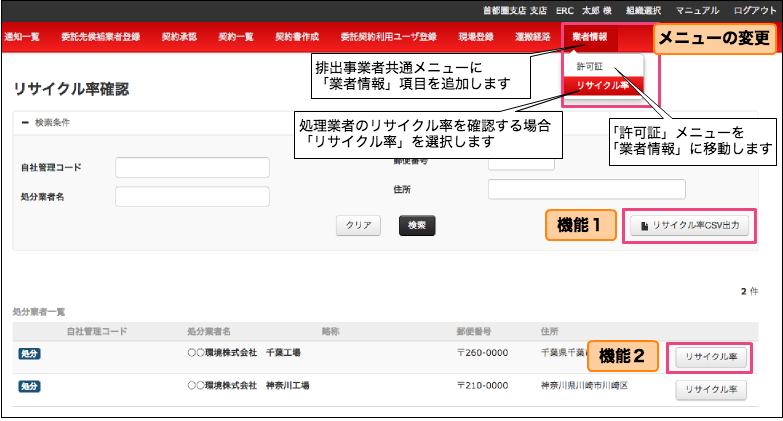Go to the 契約一覧 tab
Image resolution: width=783 pixels, height=421 pixels.
coord(235,37)
